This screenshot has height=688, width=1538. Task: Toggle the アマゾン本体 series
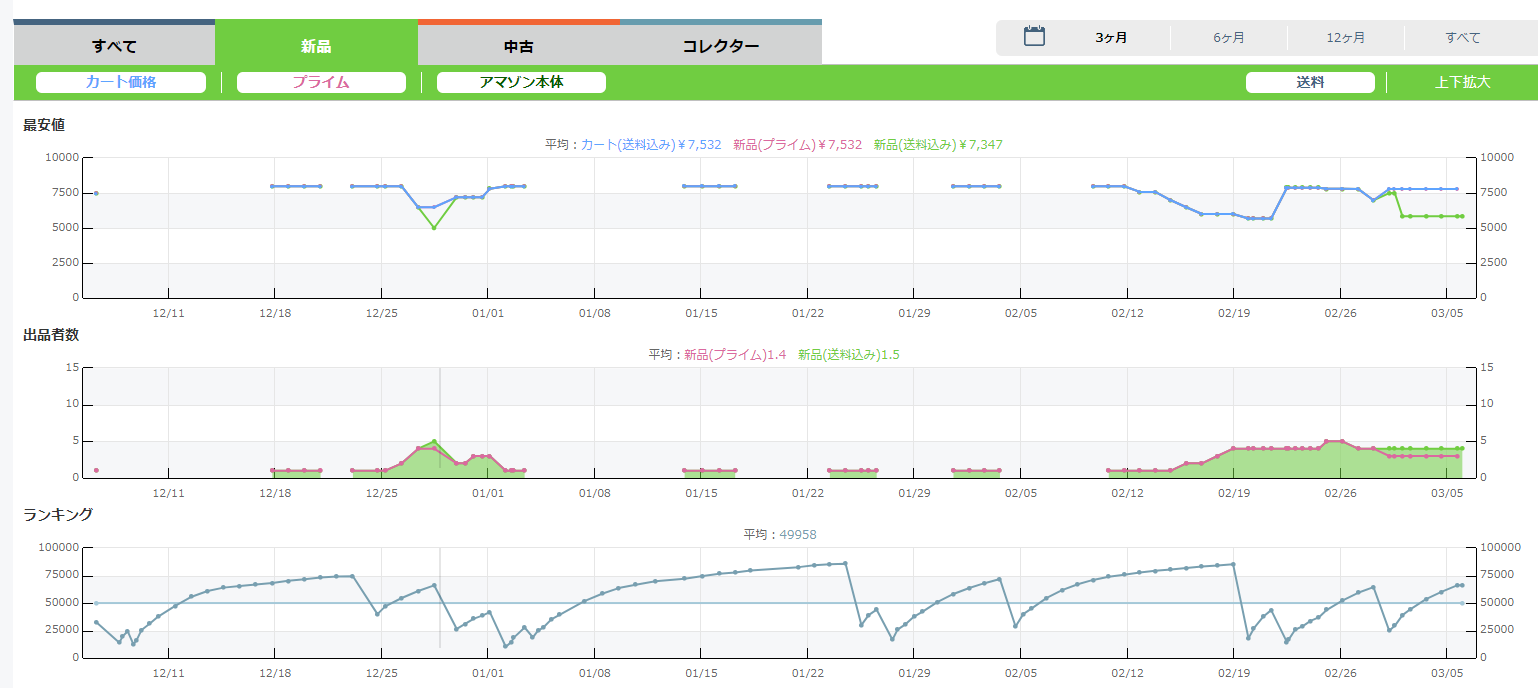[x=521, y=82]
